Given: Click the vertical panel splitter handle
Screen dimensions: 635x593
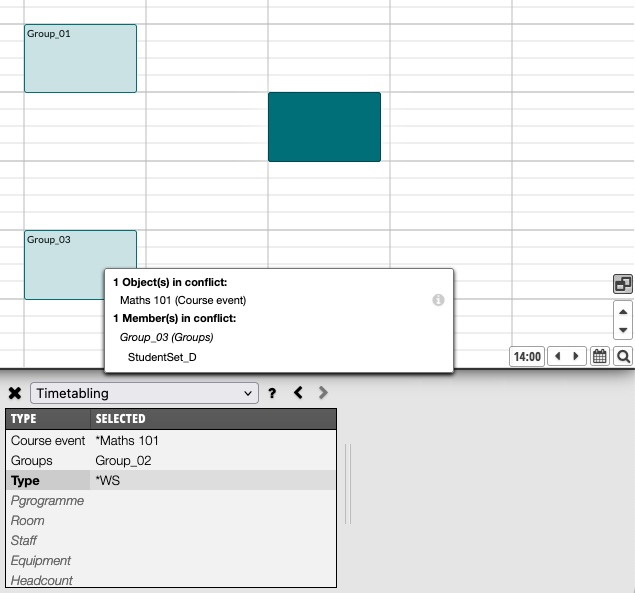Looking at the screenshot, I should coord(348,484).
